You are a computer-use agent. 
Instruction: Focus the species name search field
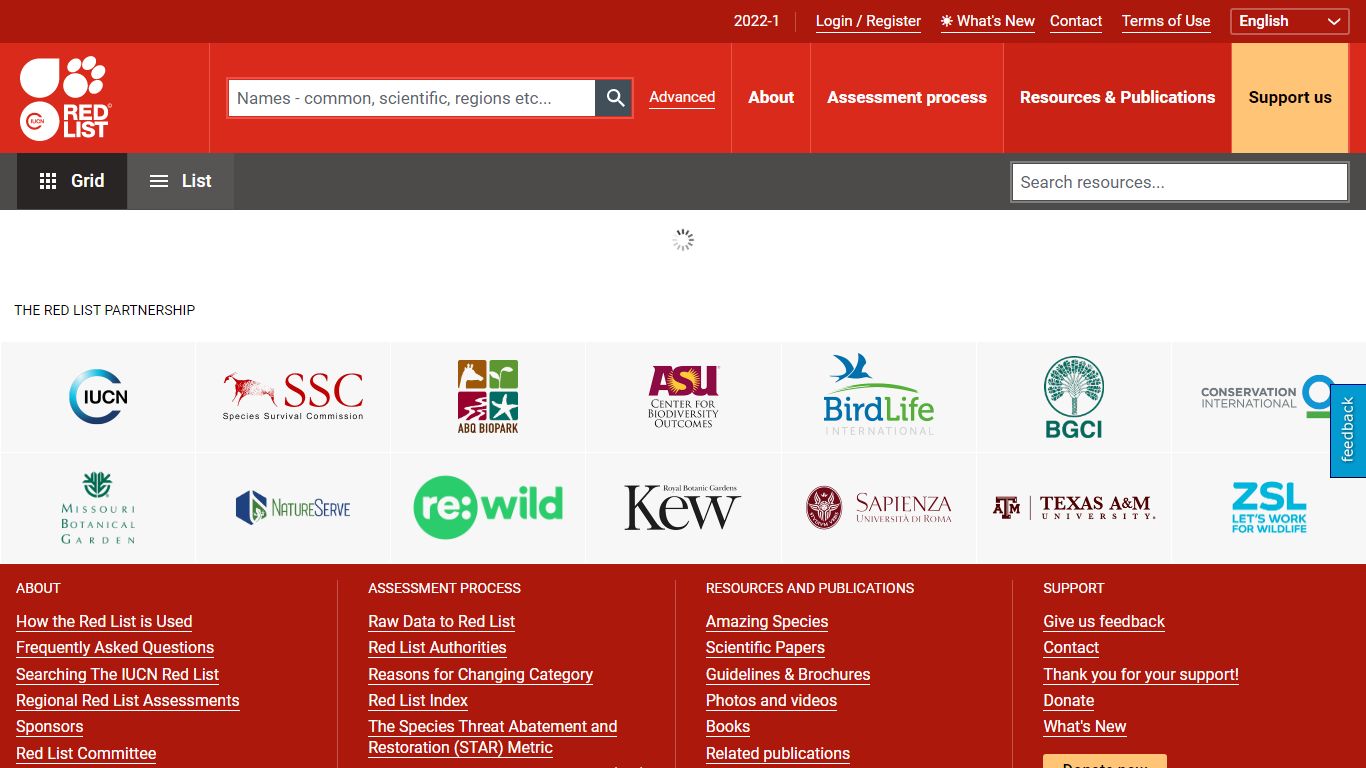click(x=412, y=98)
